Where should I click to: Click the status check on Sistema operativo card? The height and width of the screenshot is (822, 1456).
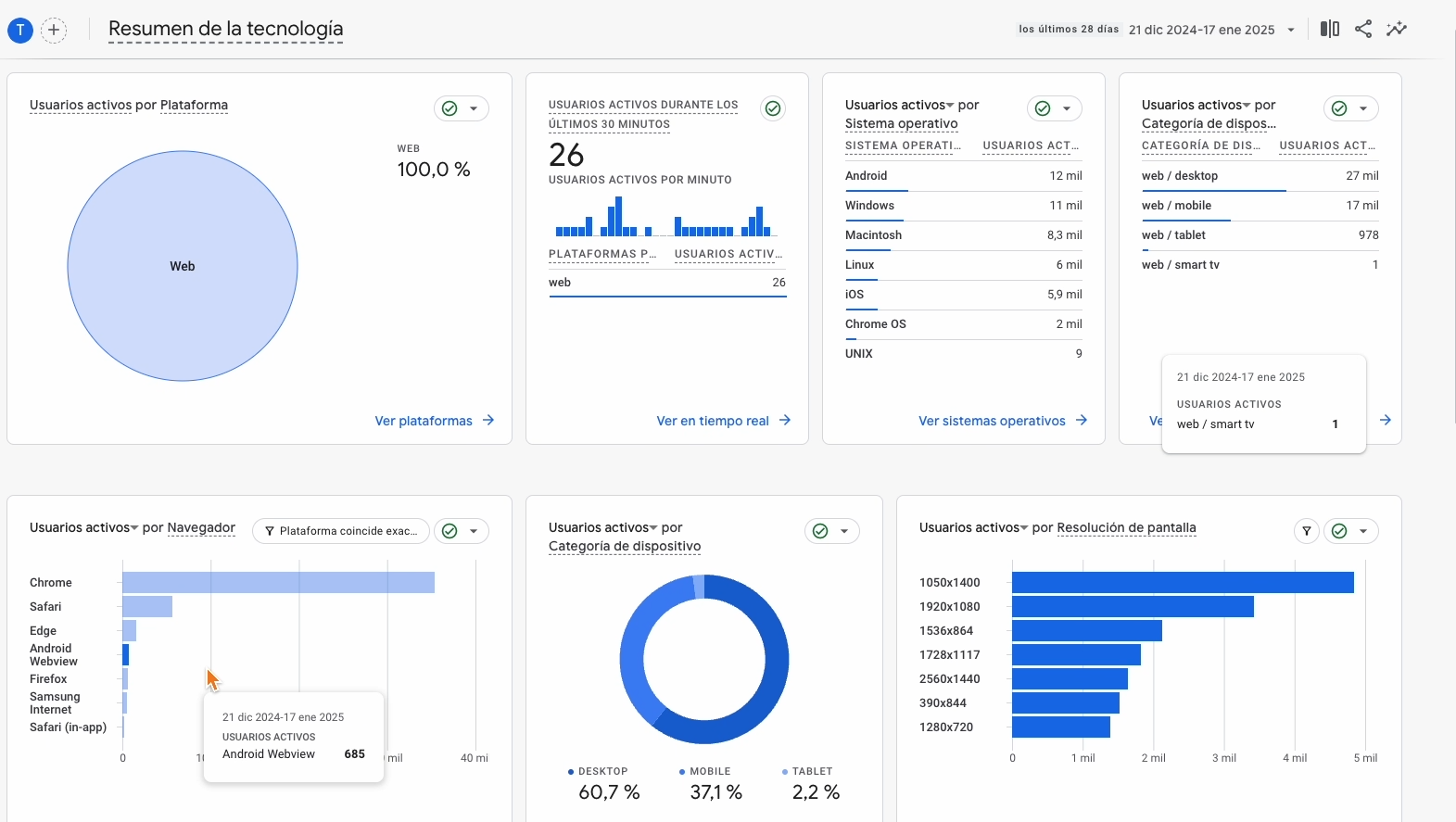(1044, 108)
